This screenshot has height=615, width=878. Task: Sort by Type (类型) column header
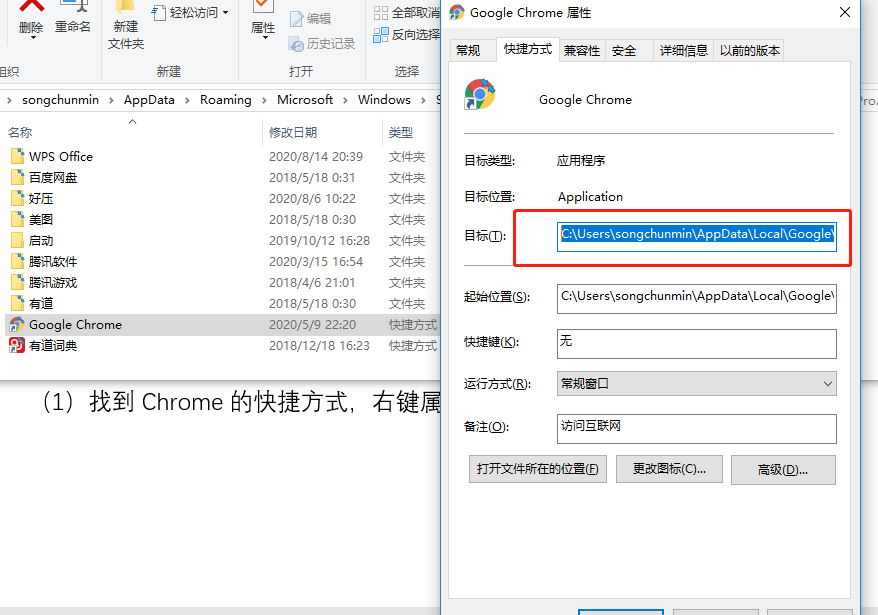[x=401, y=133]
